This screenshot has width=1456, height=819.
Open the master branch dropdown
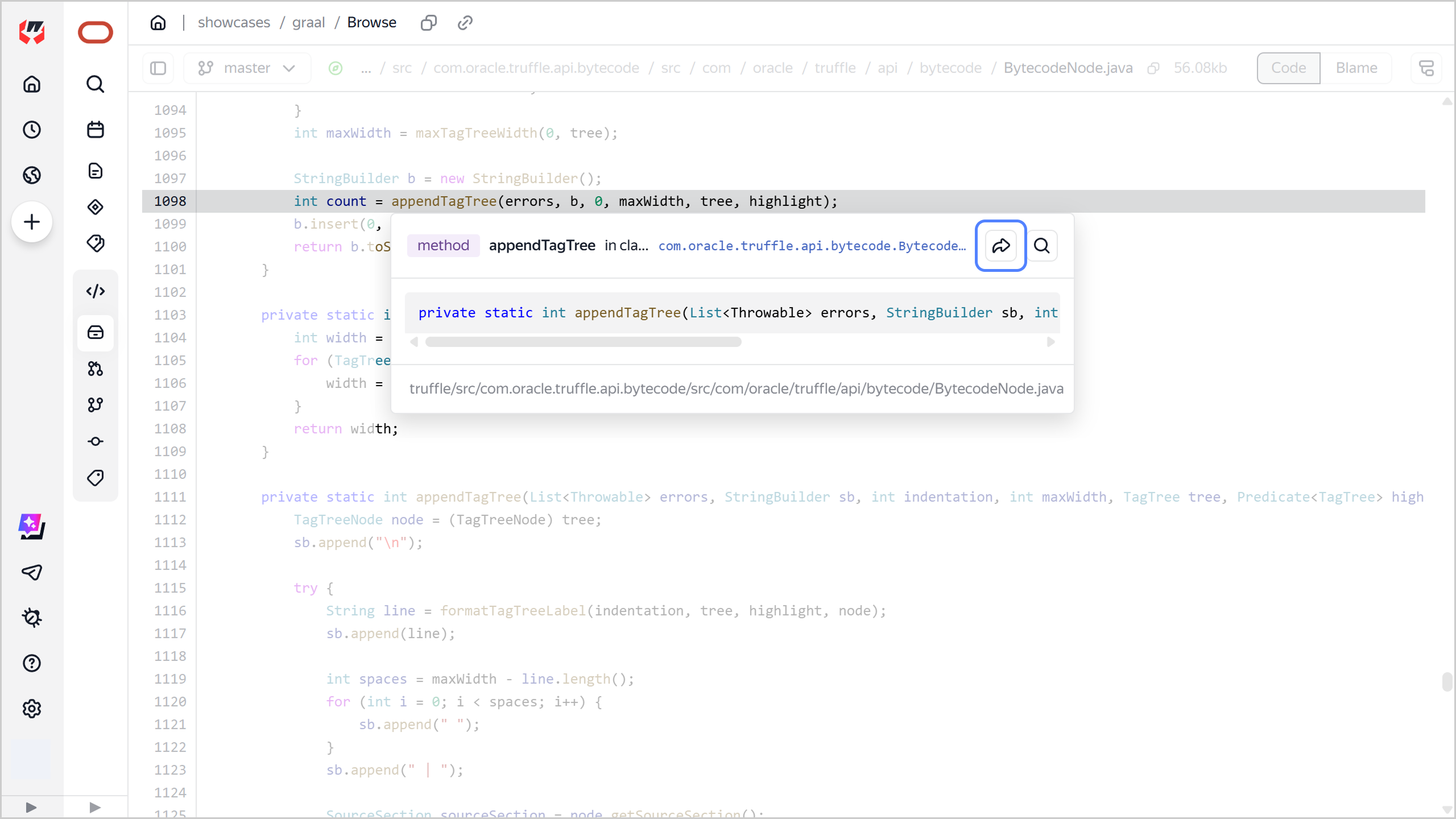(x=247, y=68)
